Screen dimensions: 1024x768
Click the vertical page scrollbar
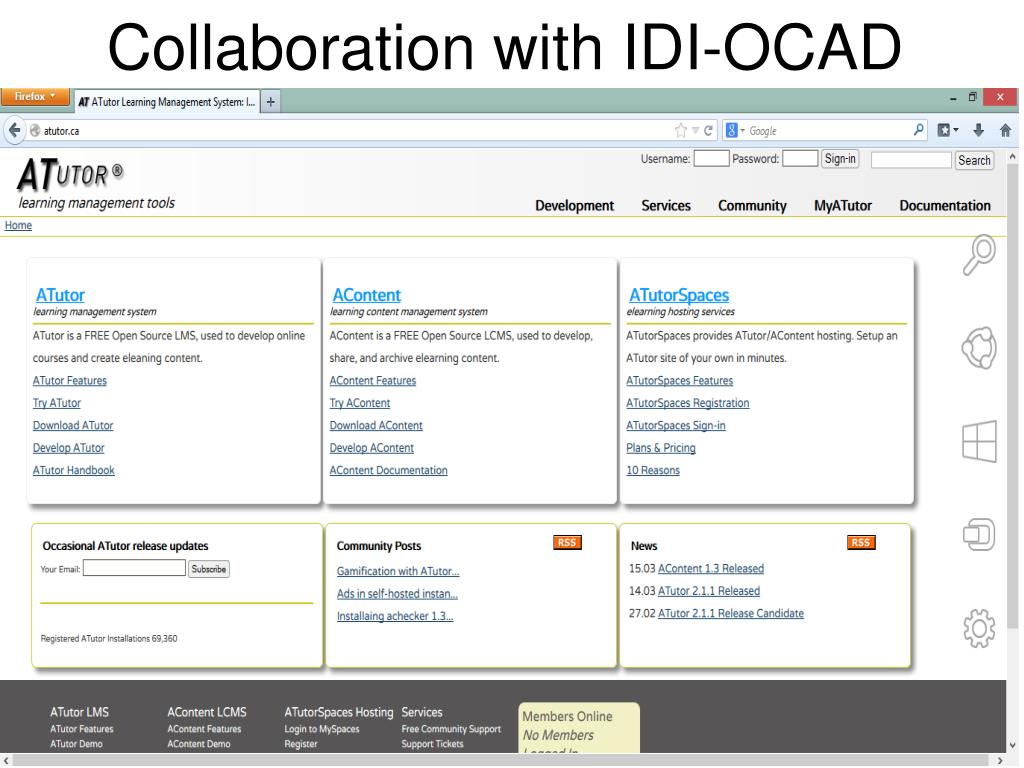click(1013, 395)
